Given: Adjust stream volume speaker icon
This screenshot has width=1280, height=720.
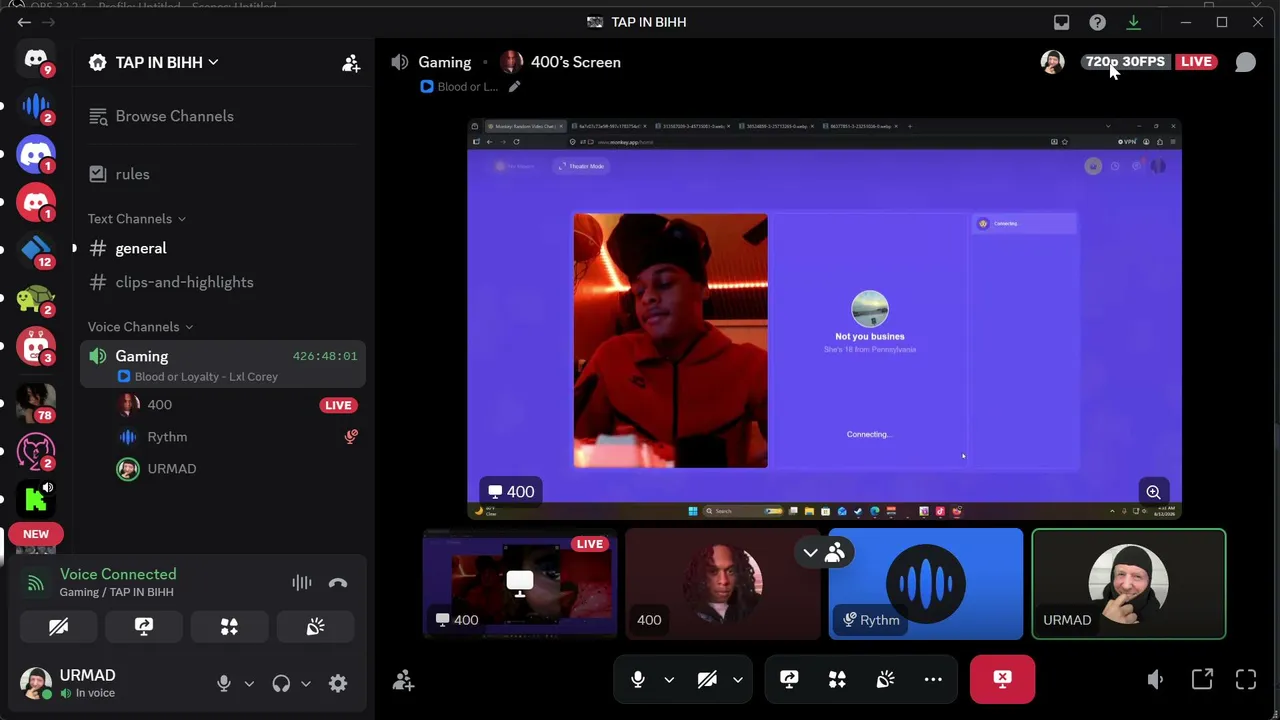Looking at the screenshot, I should (1155, 680).
